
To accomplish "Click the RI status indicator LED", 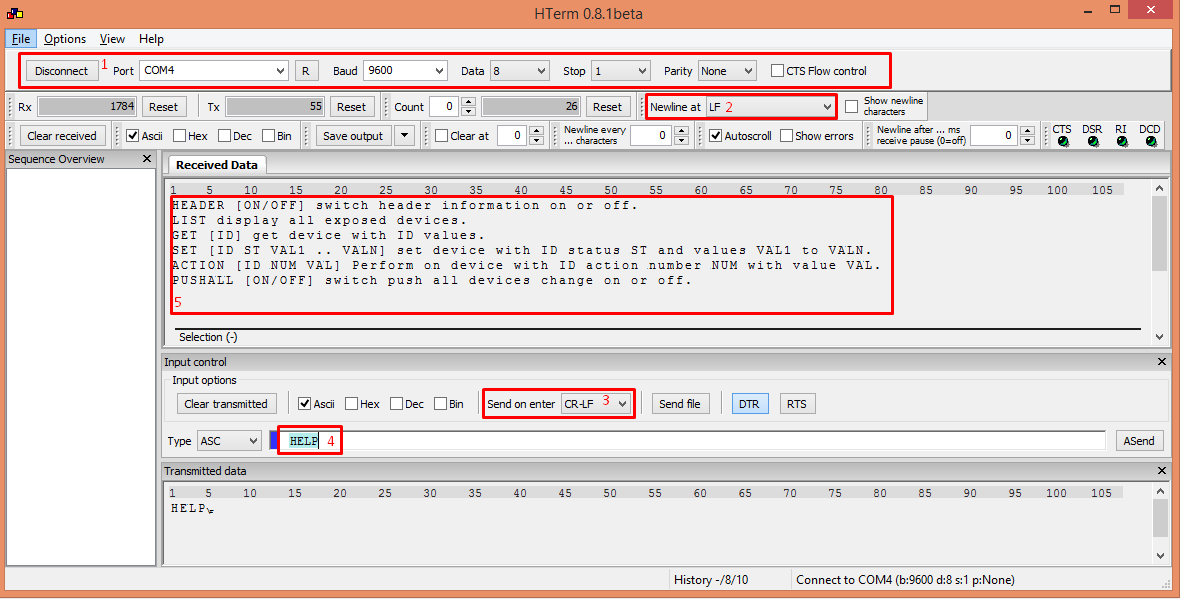I will [x=1121, y=142].
